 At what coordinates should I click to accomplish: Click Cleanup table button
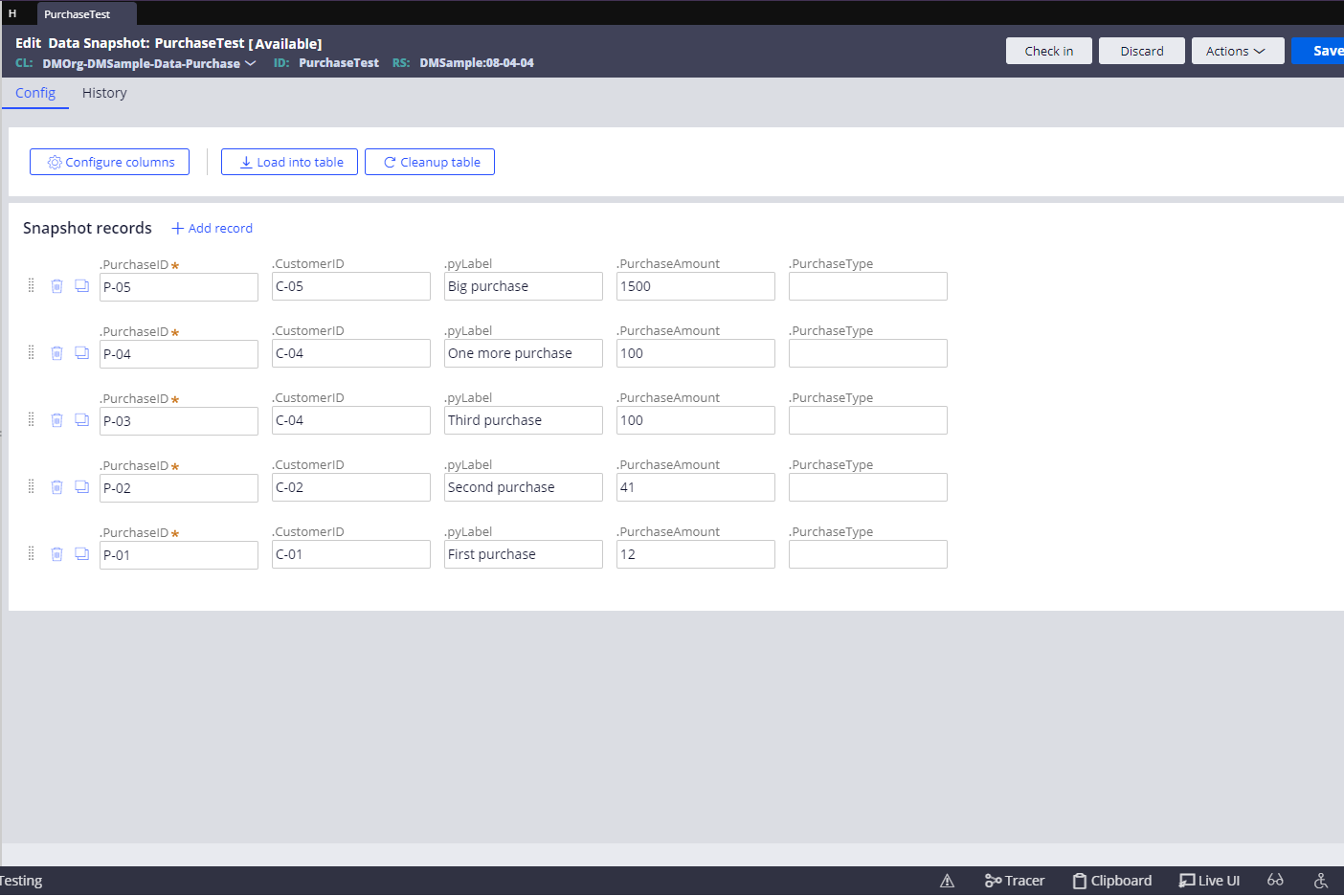coord(430,162)
